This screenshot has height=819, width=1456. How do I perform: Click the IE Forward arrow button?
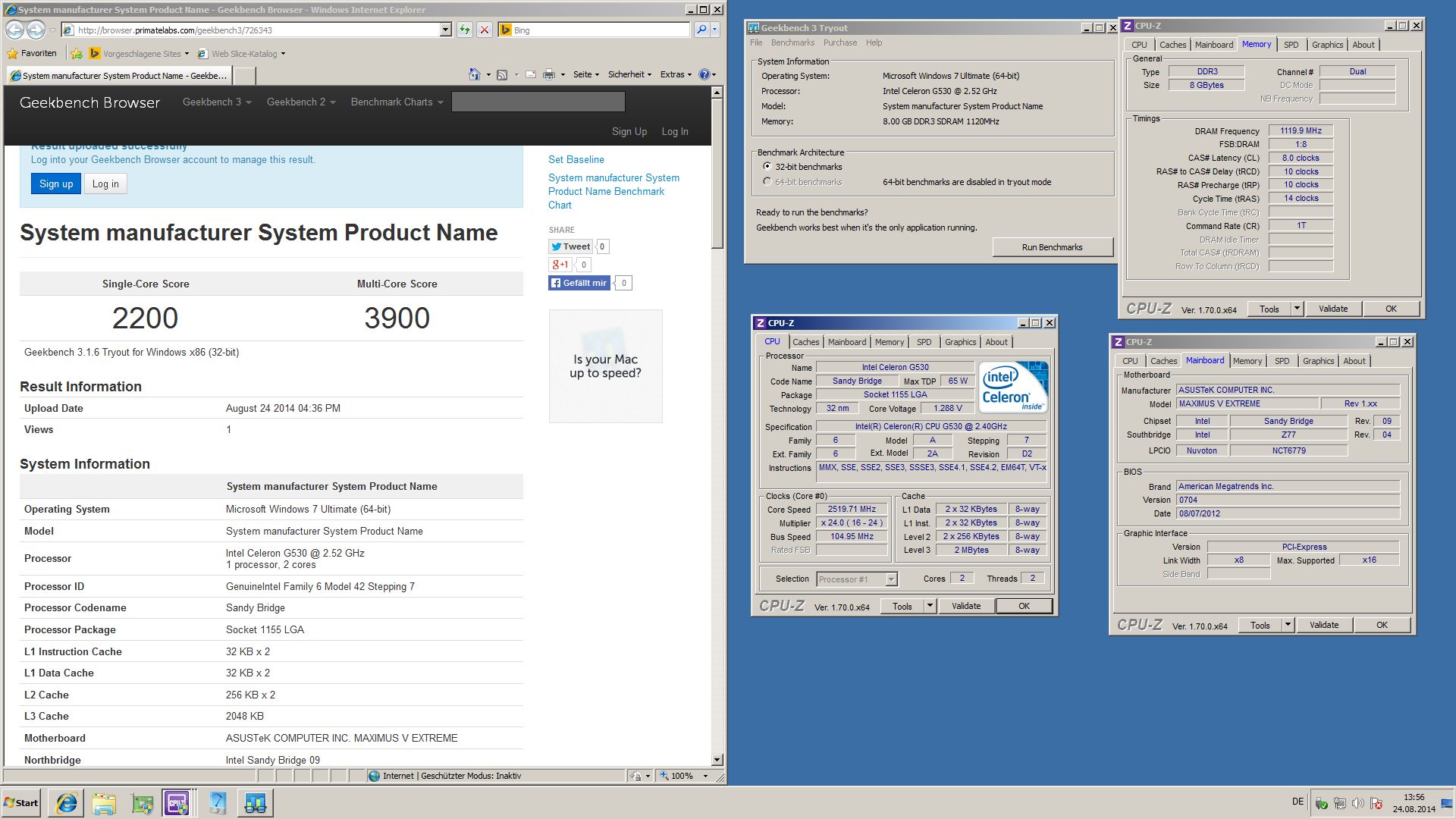click(x=36, y=30)
